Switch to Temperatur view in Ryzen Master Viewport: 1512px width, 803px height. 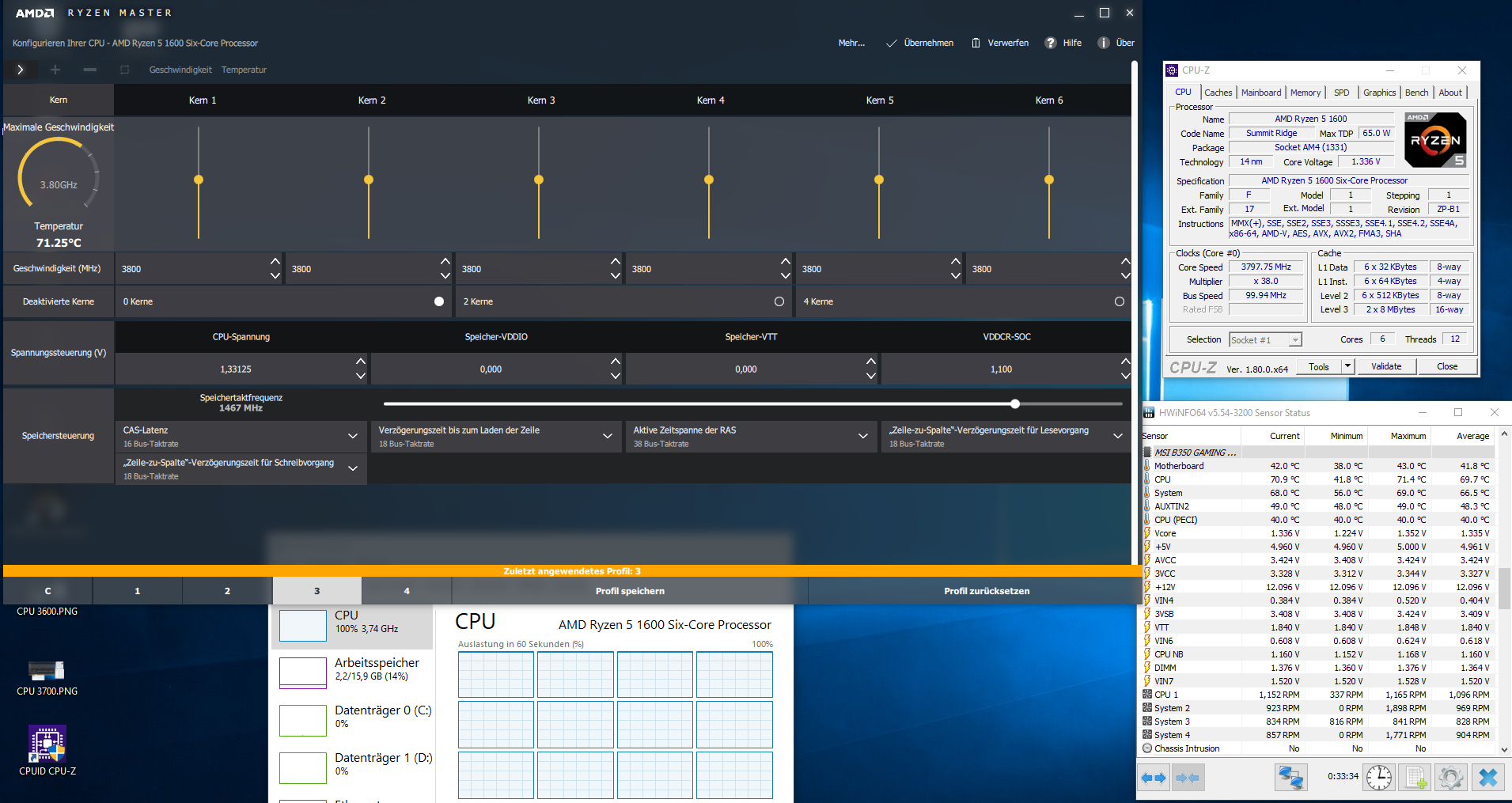coord(244,70)
